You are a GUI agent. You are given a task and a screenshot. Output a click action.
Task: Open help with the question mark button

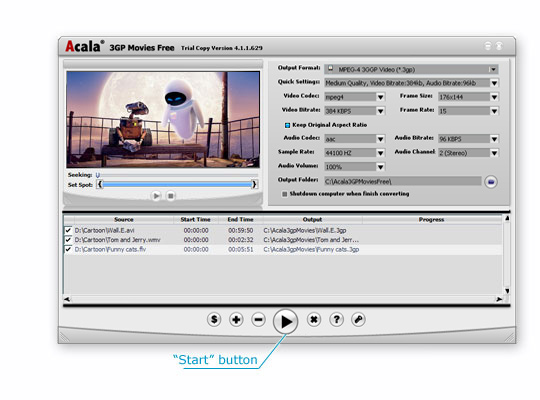(x=336, y=320)
